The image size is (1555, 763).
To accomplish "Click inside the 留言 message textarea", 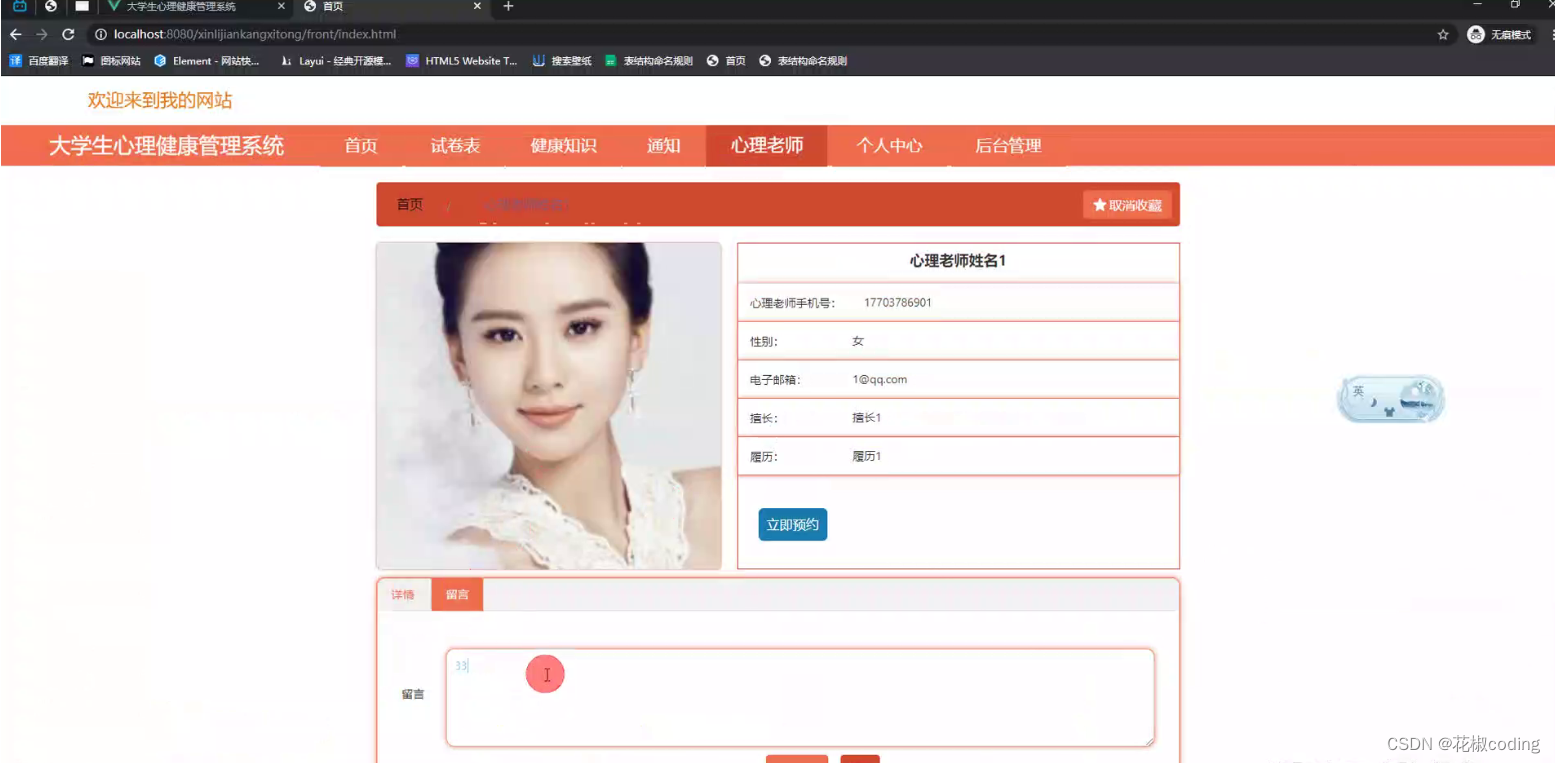I will coord(798,697).
